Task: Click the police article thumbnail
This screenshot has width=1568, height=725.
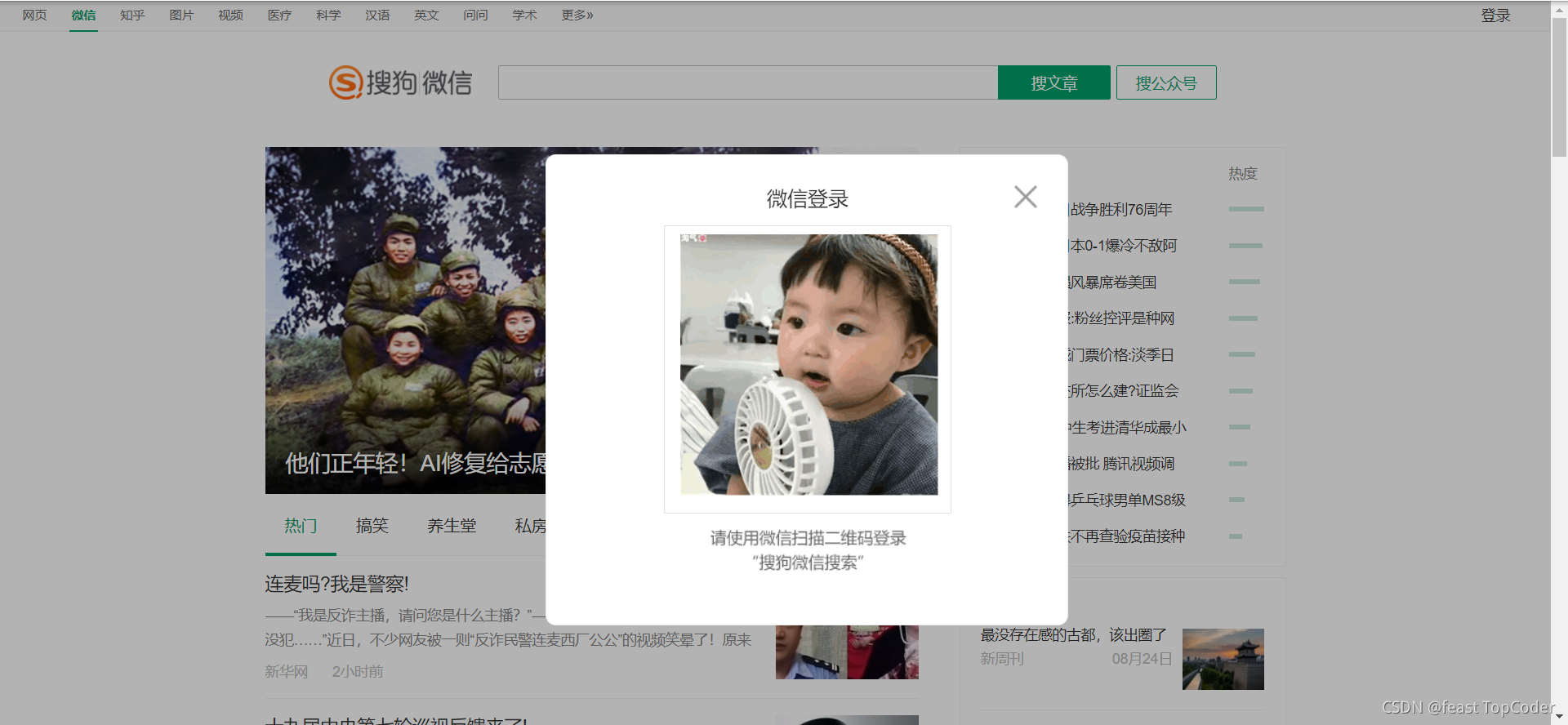Action: click(847, 652)
